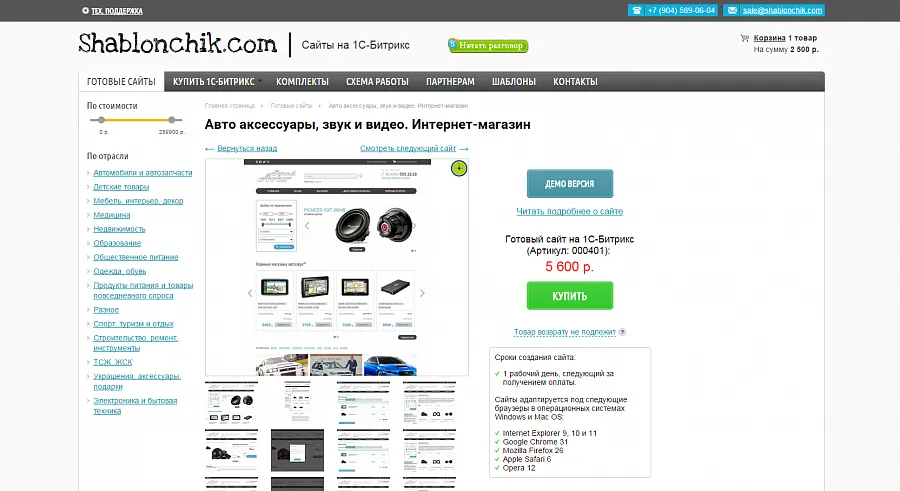
Task: Click Готовые сайты breadcrumb
Action: click(x=291, y=106)
